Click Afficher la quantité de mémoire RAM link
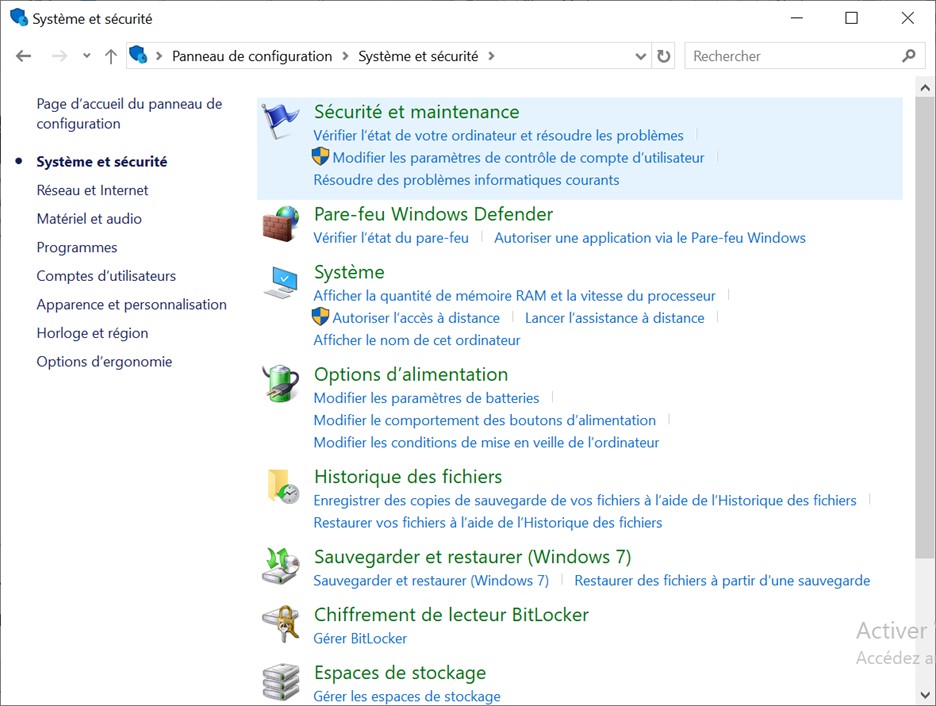 coord(514,295)
